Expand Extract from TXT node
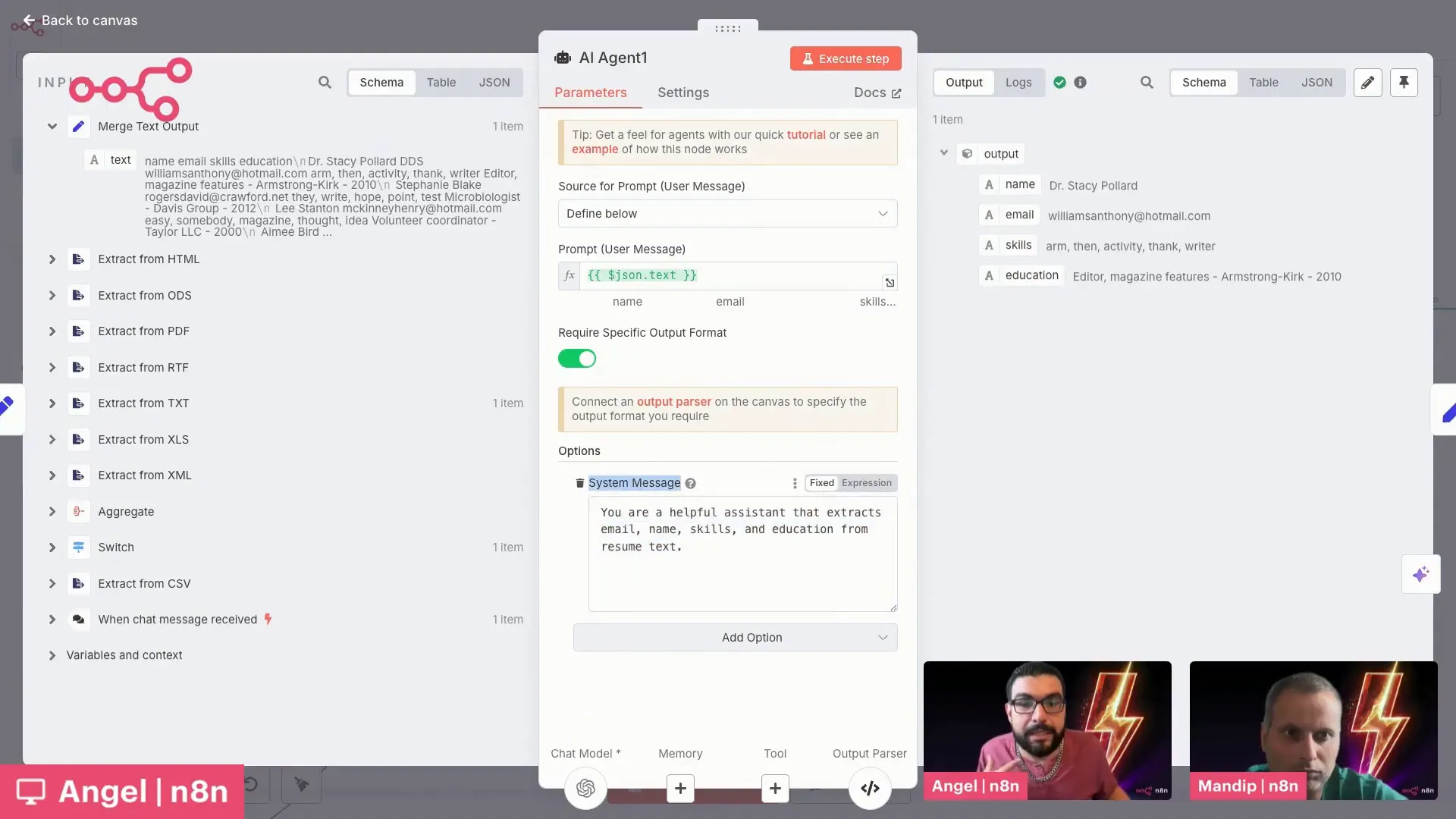The image size is (1456, 819). point(52,403)
